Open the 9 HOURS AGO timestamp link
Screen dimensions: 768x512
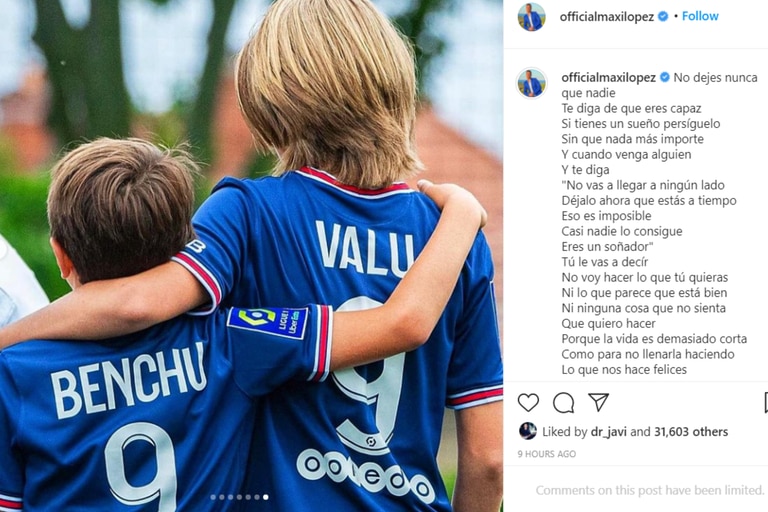pyautogui.click(x=547, y=454)
